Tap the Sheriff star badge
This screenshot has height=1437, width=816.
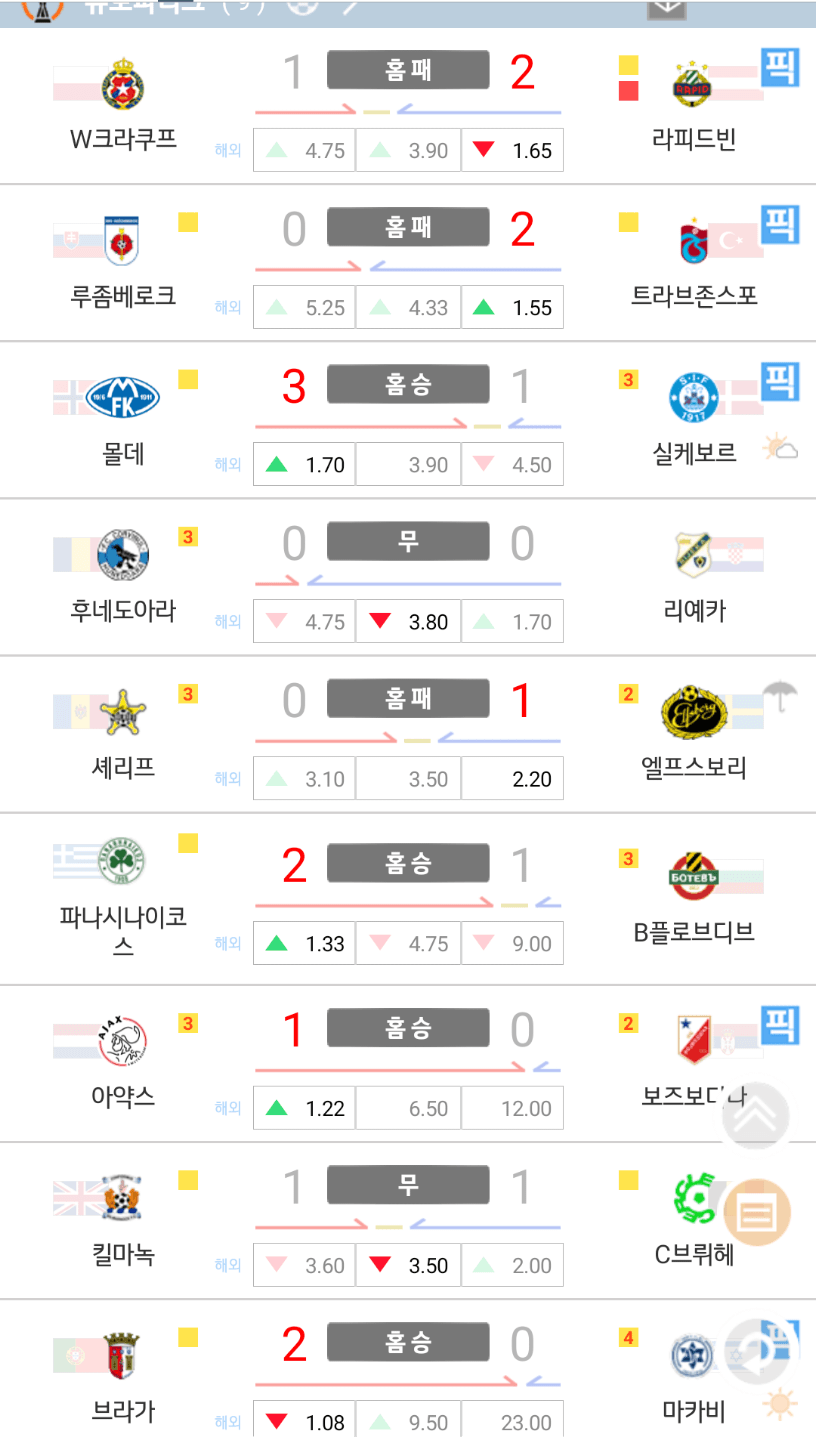(x=123, y=711)
